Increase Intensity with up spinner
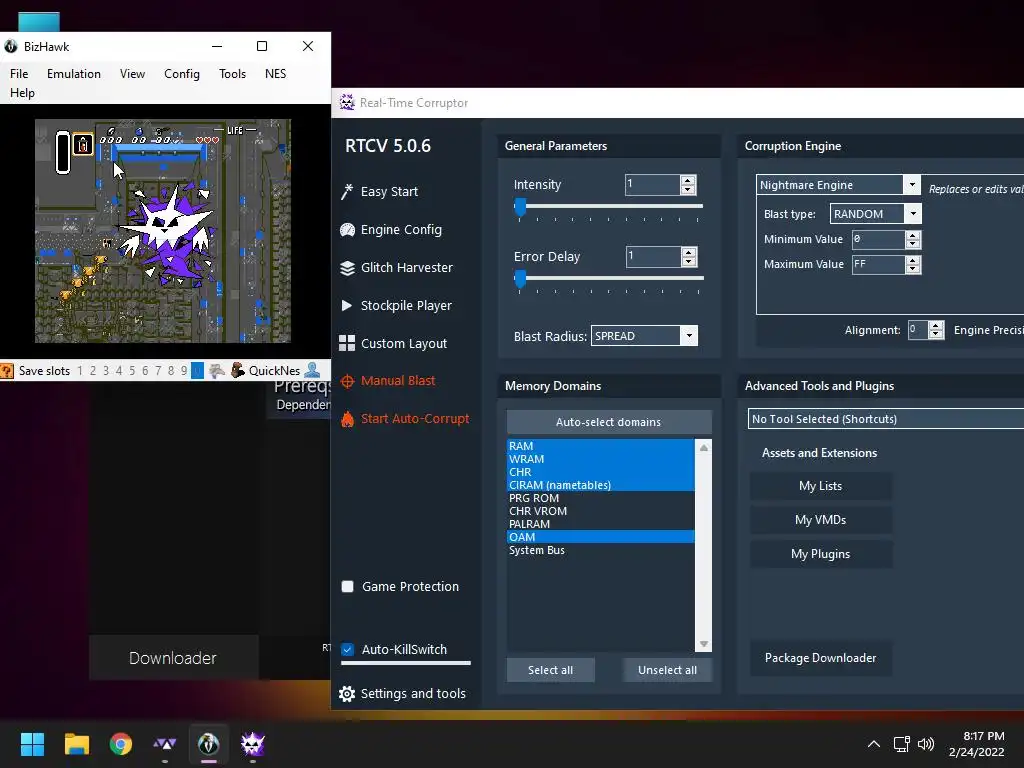Viewport: 1024px width, 768px height. click(x=688, y=180)
